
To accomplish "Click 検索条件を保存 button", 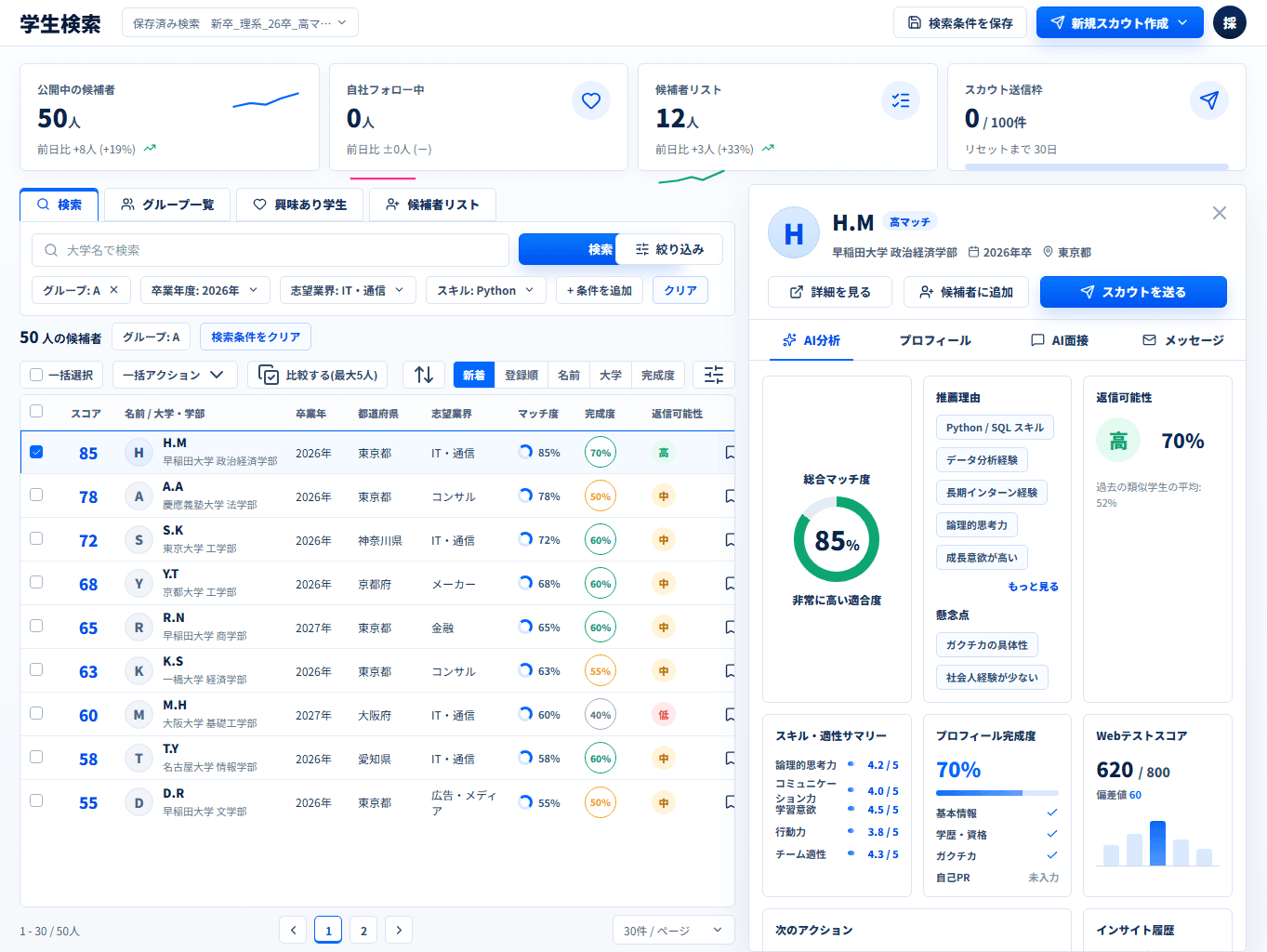I will click(960, 23).
